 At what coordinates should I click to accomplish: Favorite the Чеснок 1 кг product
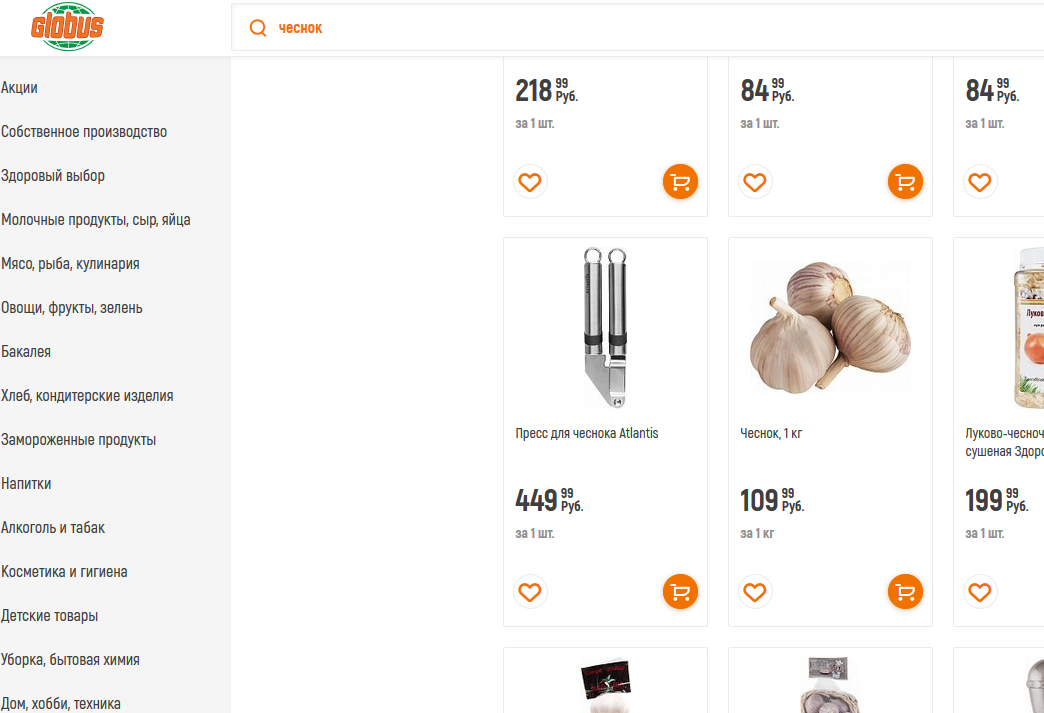point(755,591)
